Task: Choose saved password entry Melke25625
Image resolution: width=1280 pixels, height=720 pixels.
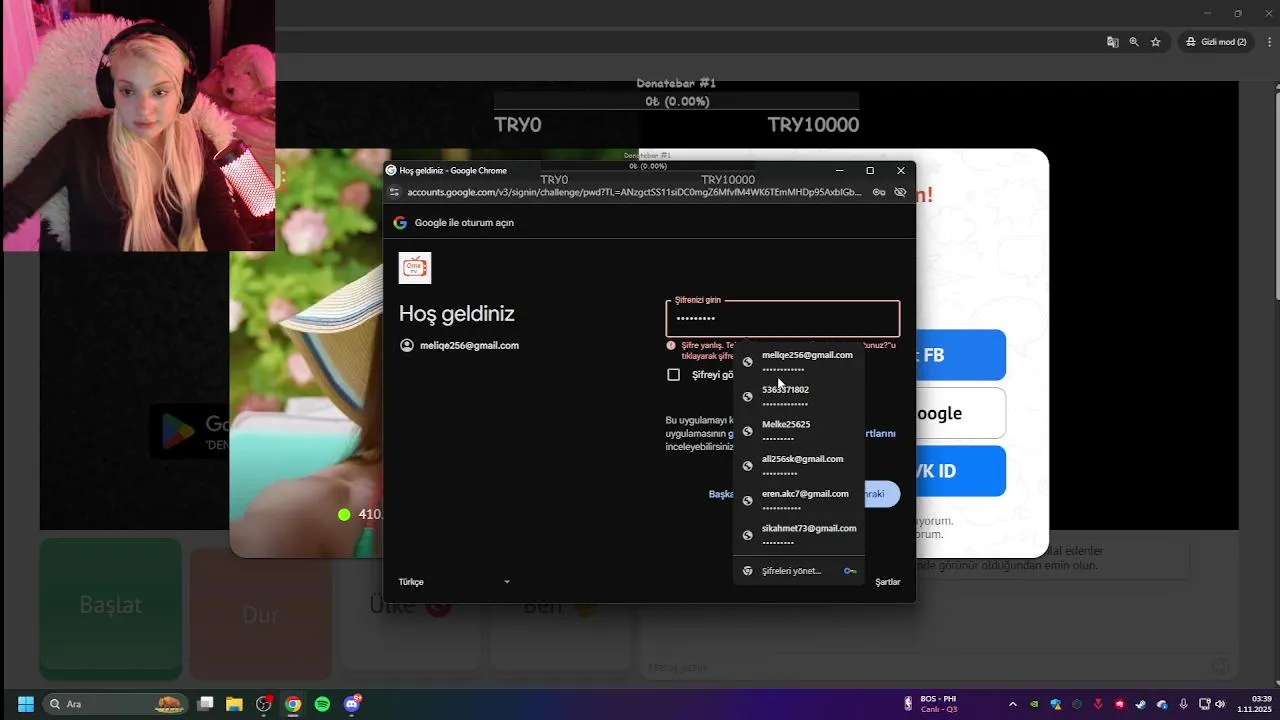Action: coord(799,431)
